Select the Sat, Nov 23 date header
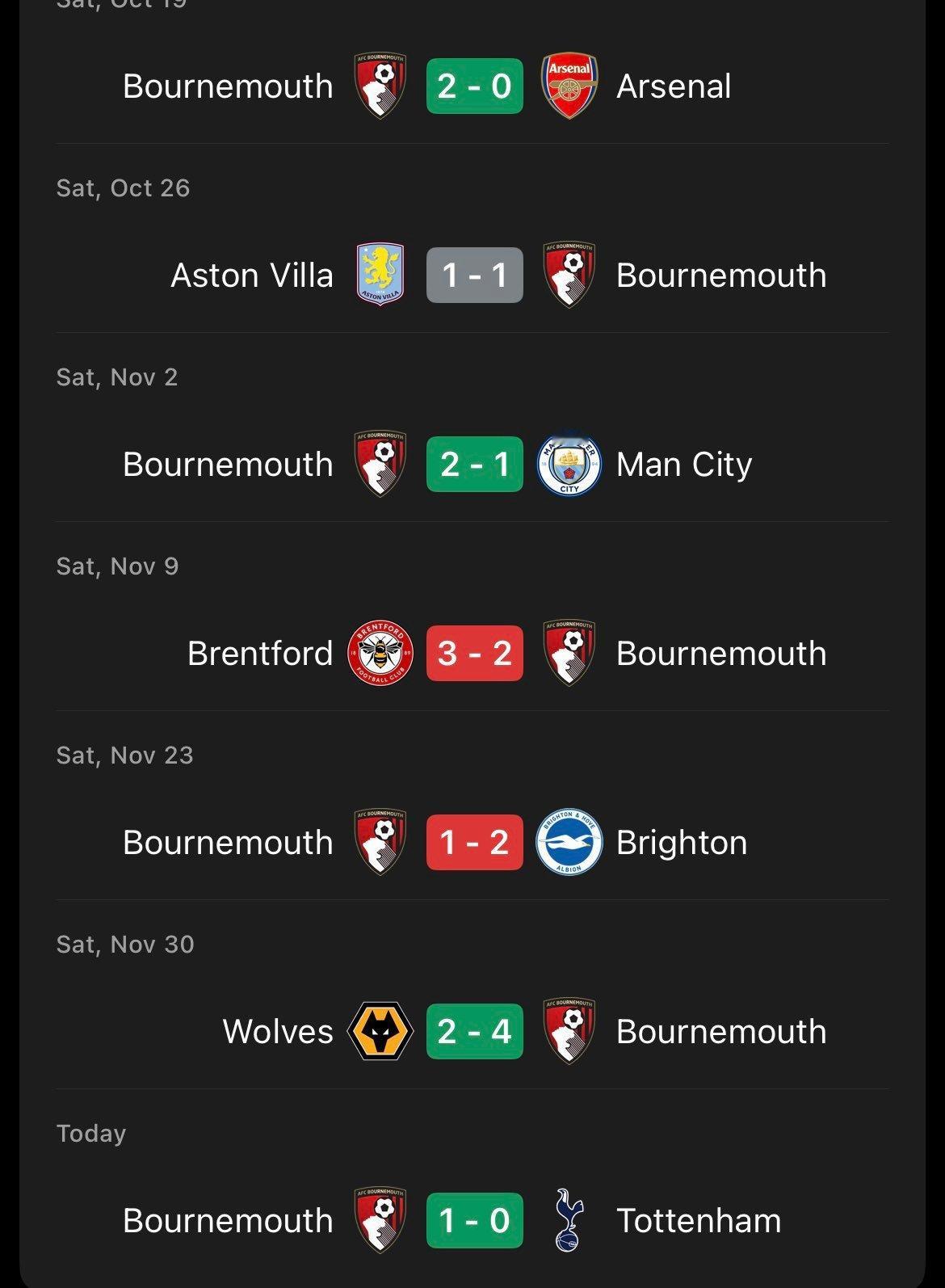This screenshot has width=945, height=1288. (x=125, y=756)
